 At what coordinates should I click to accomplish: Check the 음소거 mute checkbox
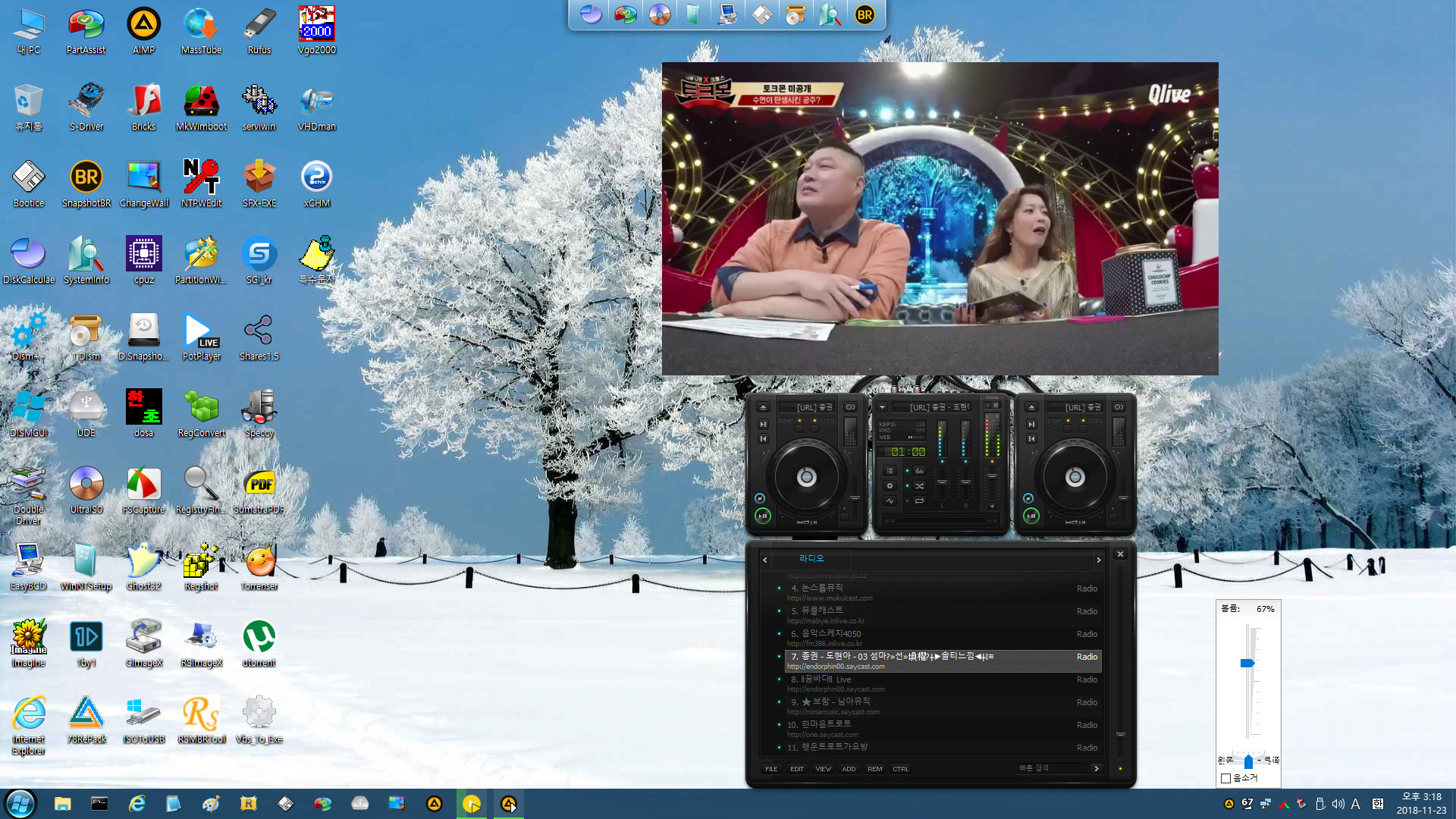[1225, 778]
